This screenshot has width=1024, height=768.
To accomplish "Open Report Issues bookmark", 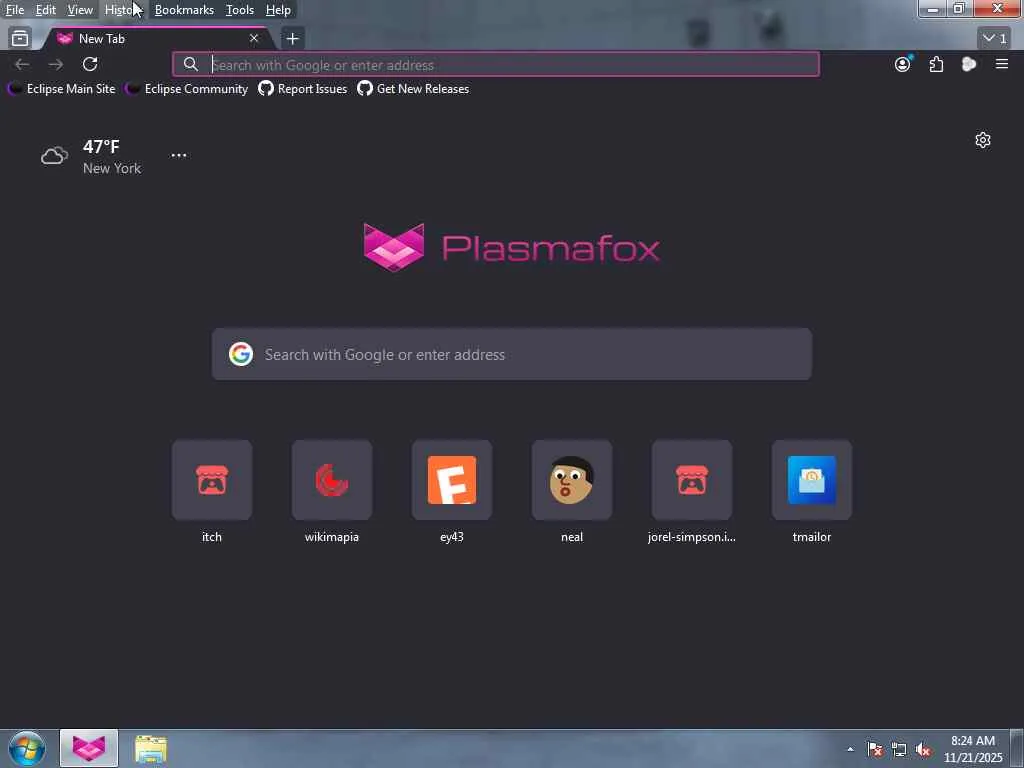I will tap(302, 89).
